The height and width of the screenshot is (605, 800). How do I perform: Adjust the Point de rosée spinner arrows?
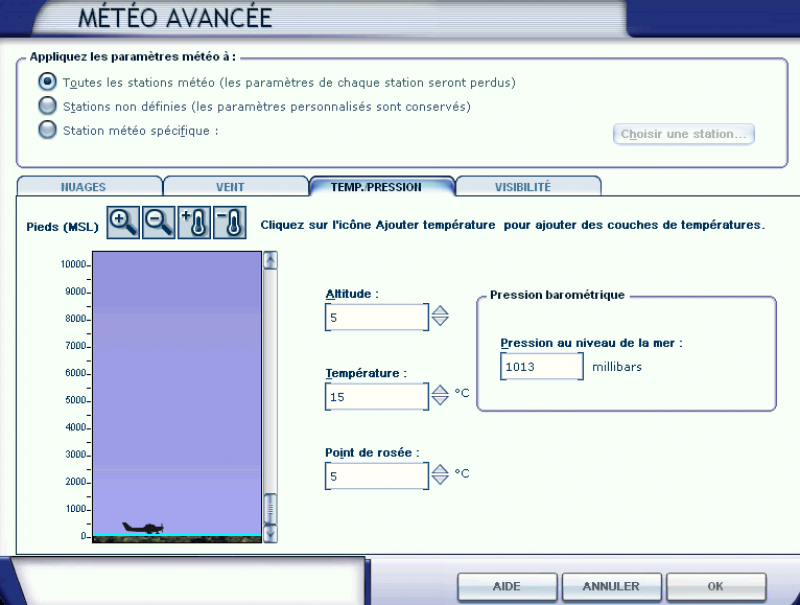click(440, 476)
